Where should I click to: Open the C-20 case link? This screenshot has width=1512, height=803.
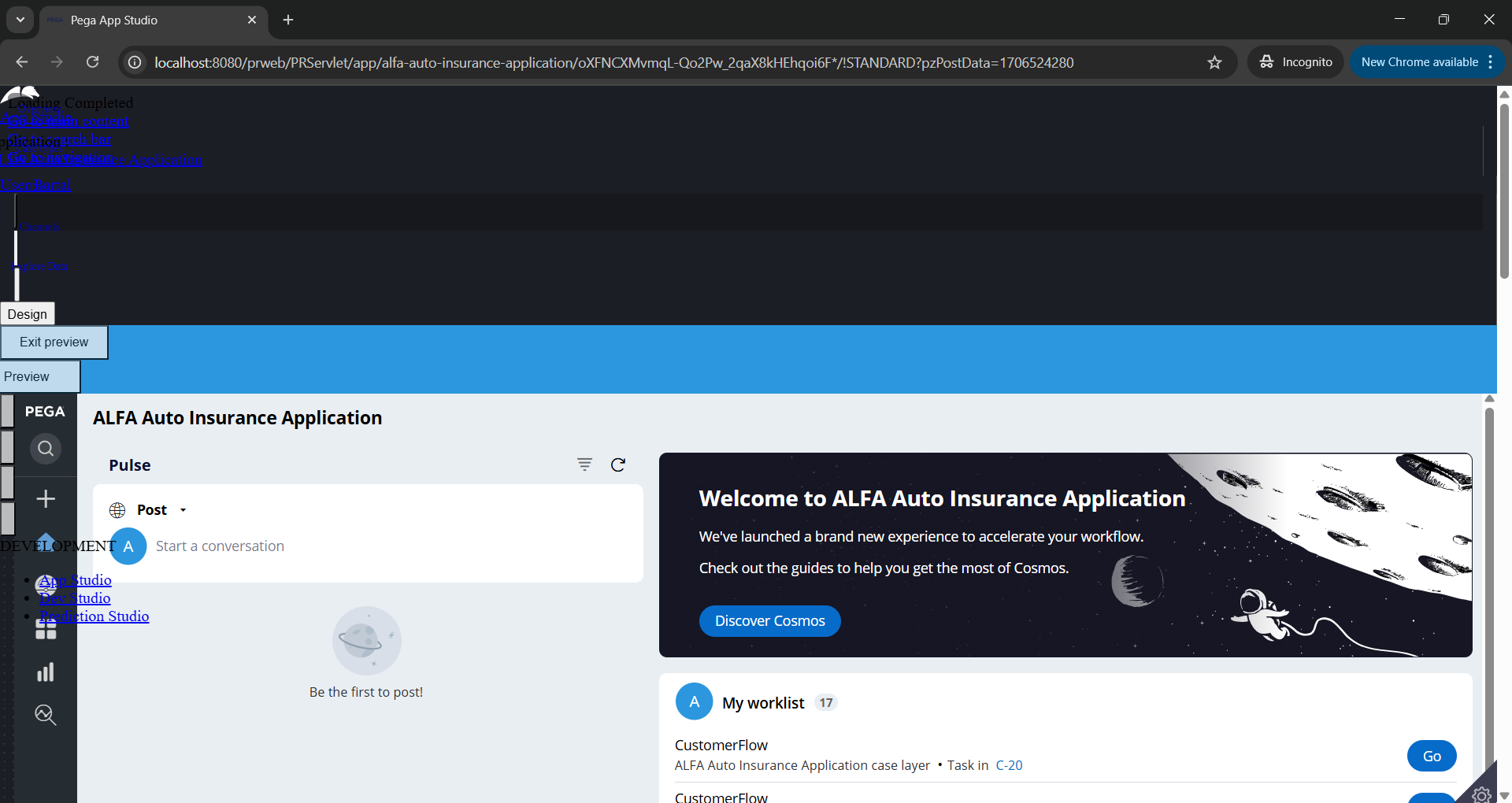(1009, 765)
